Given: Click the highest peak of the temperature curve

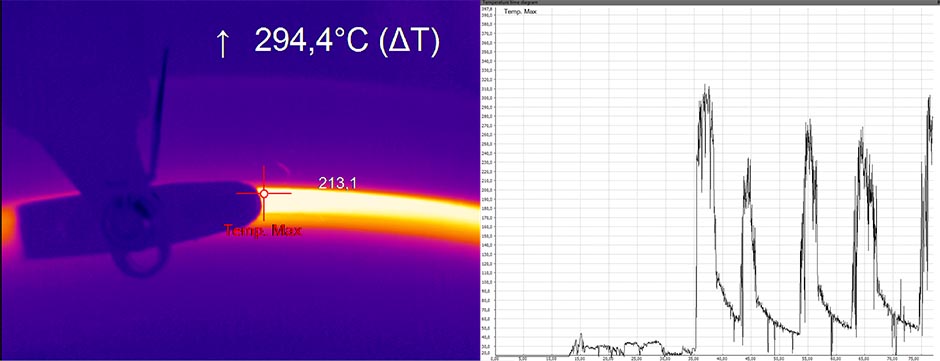Looking at the screenshot, I should click(705, 86).
